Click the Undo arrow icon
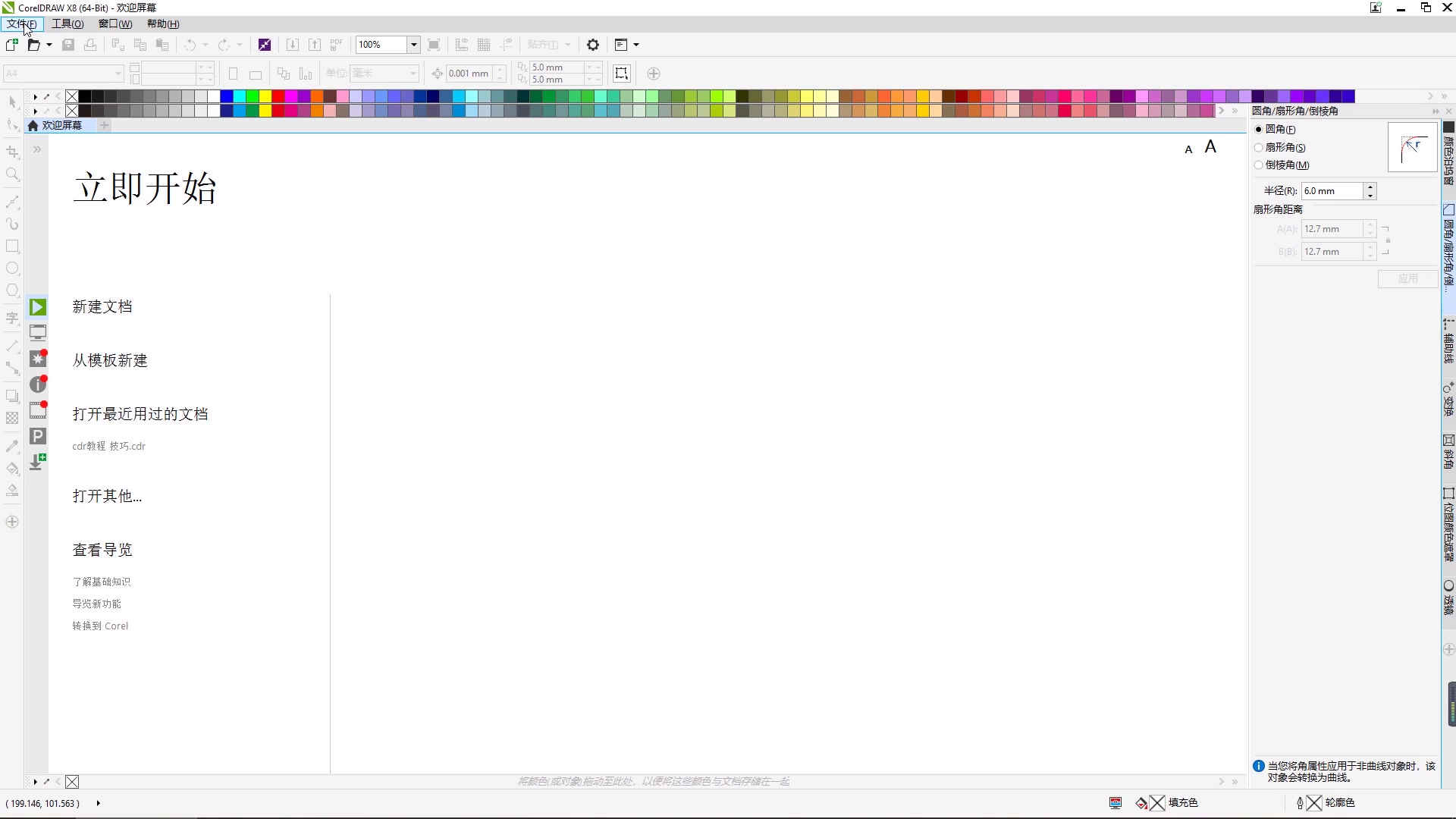The image size is (1456, 819). pyautogui.click(x=190, y=45)
